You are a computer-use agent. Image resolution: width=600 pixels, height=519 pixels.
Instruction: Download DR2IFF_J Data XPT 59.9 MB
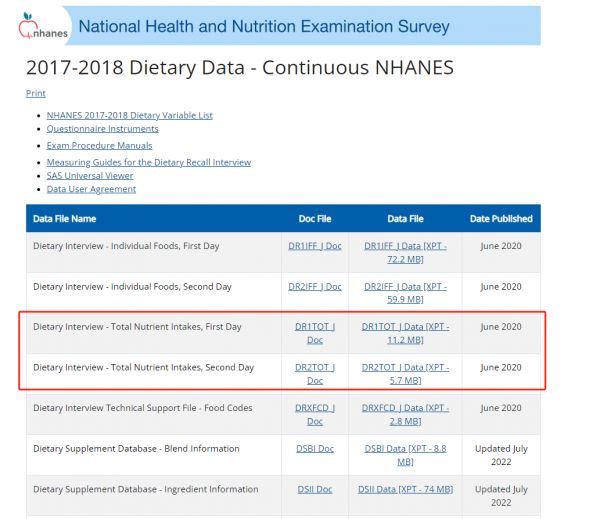[x=405, y=293]
